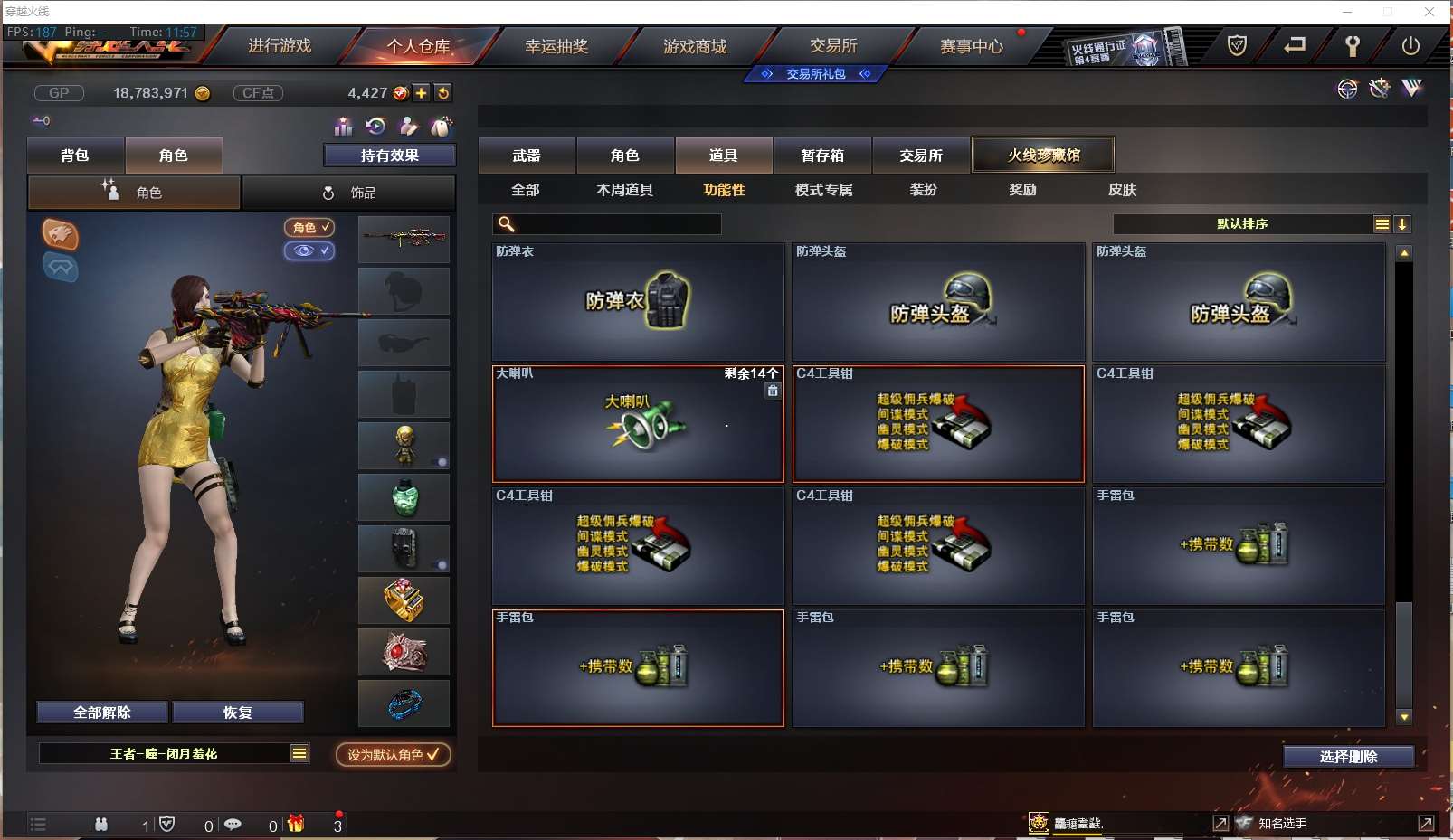Click 设为默认角色 checkmark button

pyautogui.click(x=394, y=754)
